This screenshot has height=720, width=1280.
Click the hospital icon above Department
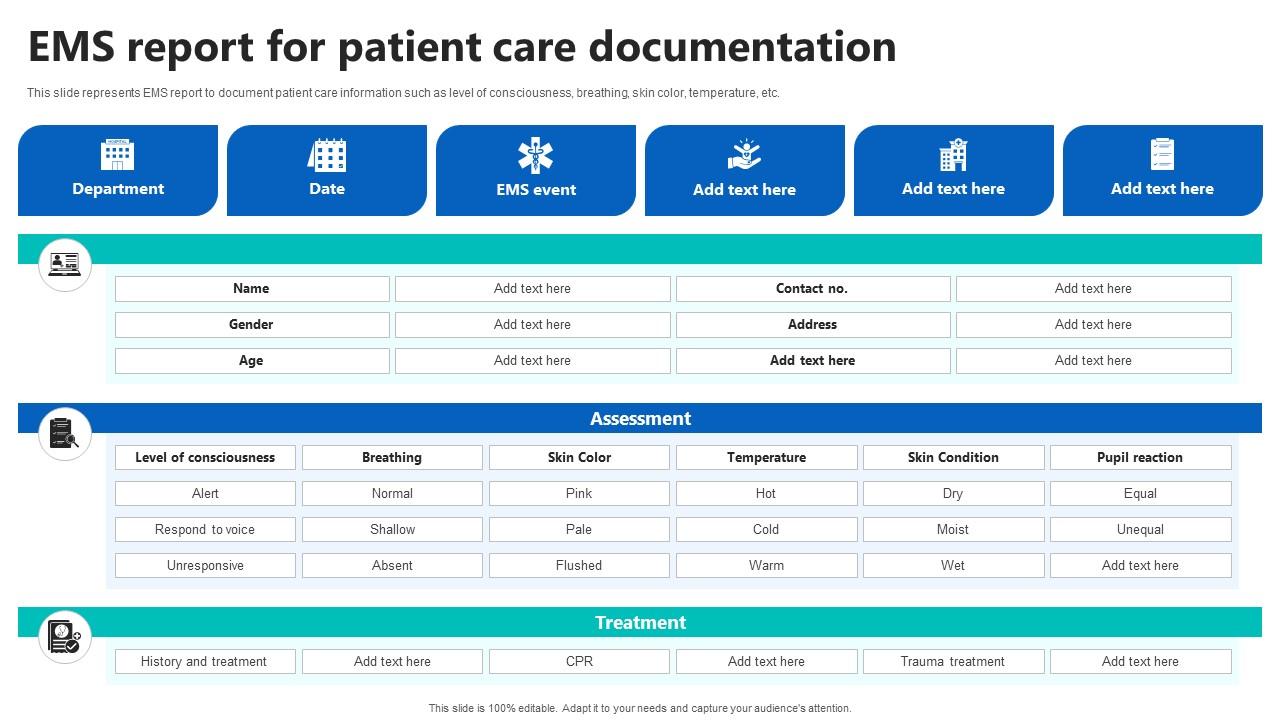[117, 155]
